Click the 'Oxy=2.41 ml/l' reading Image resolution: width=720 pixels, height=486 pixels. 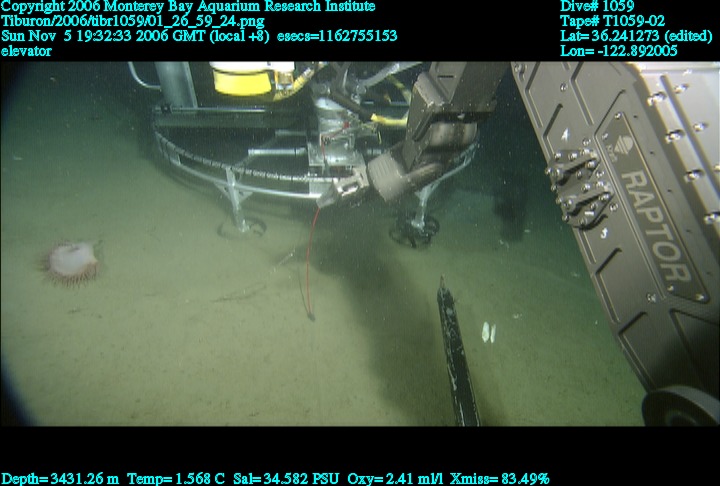coord(395,479)
